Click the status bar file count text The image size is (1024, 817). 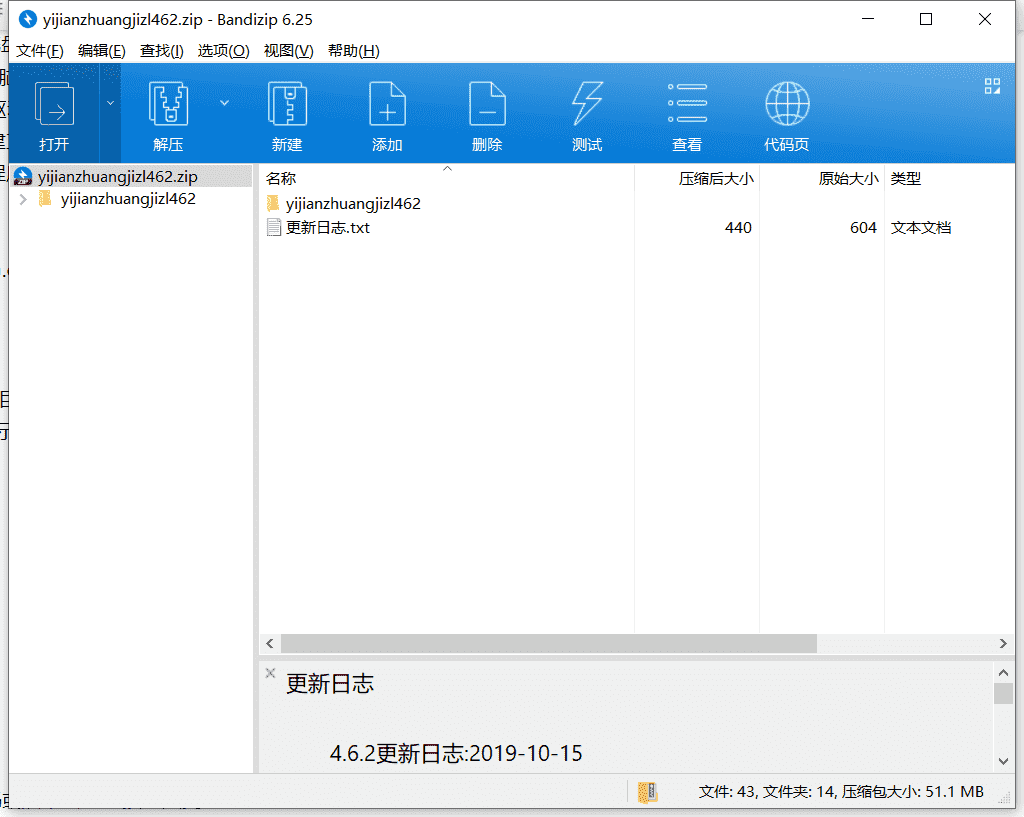point(841,792)
